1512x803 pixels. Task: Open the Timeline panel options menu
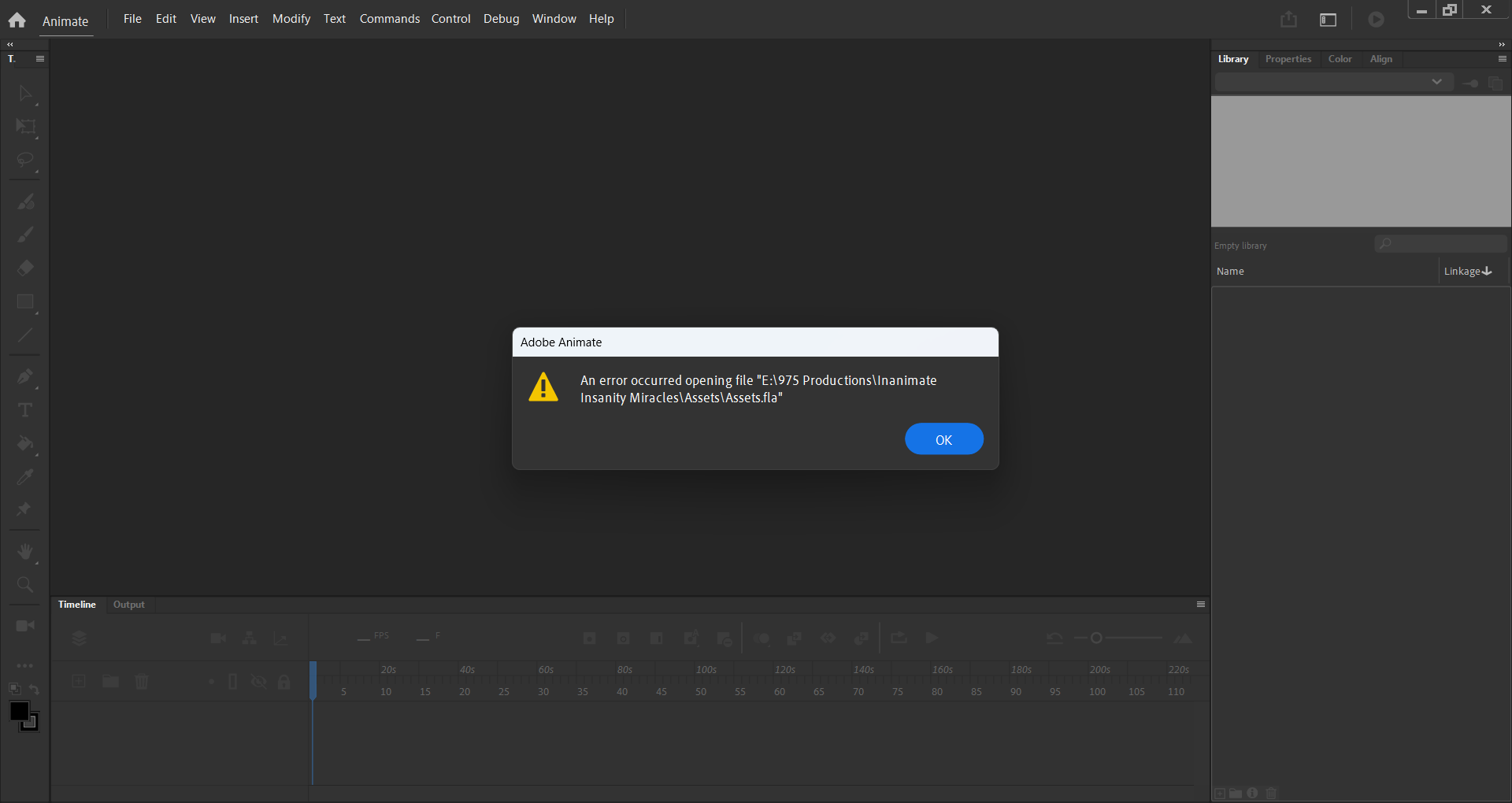pyautogui.click(x=1201, y=605)
